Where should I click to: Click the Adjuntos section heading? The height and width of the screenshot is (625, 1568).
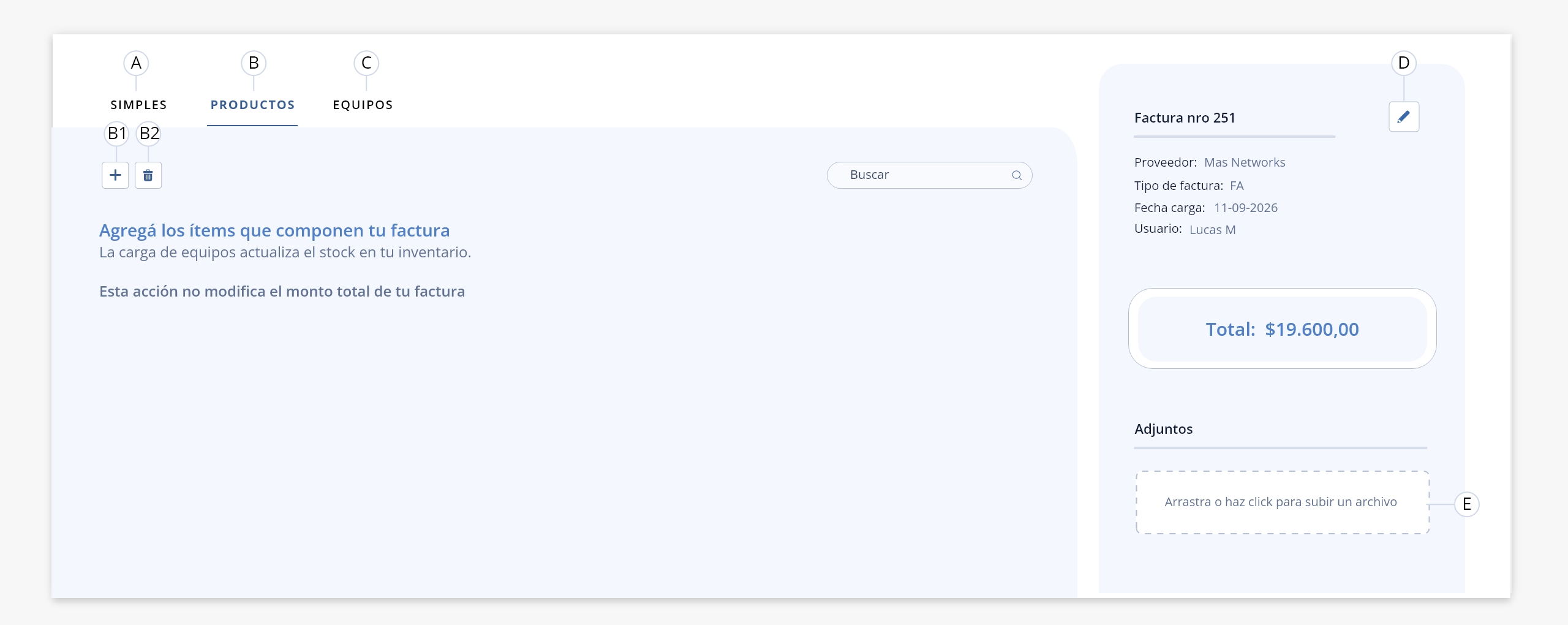pyautogui.click(x=1163, y=429)
